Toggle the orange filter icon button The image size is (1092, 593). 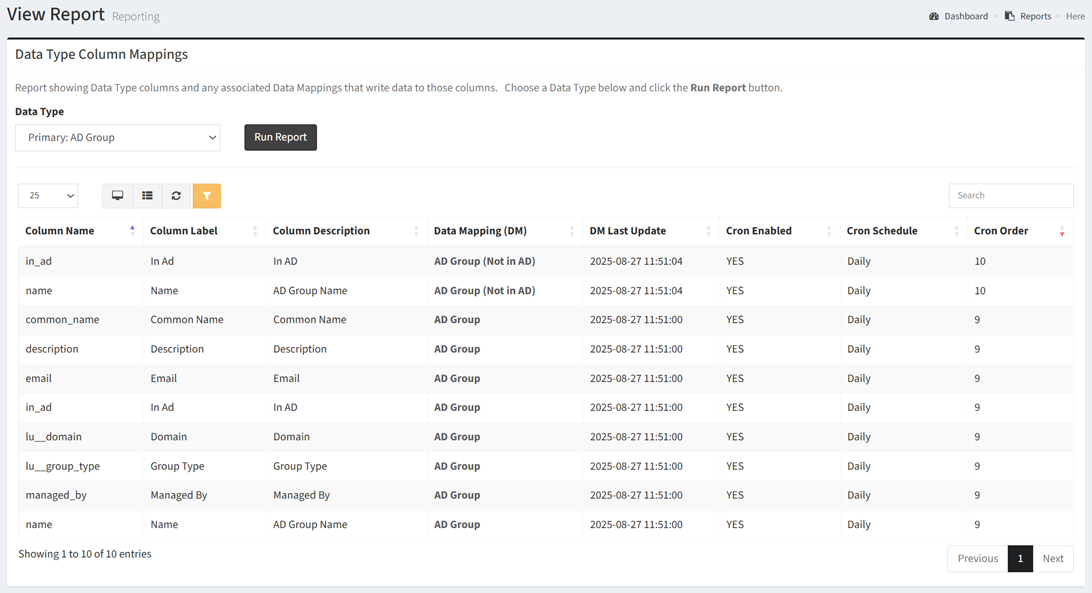click(x=206, y=196)
